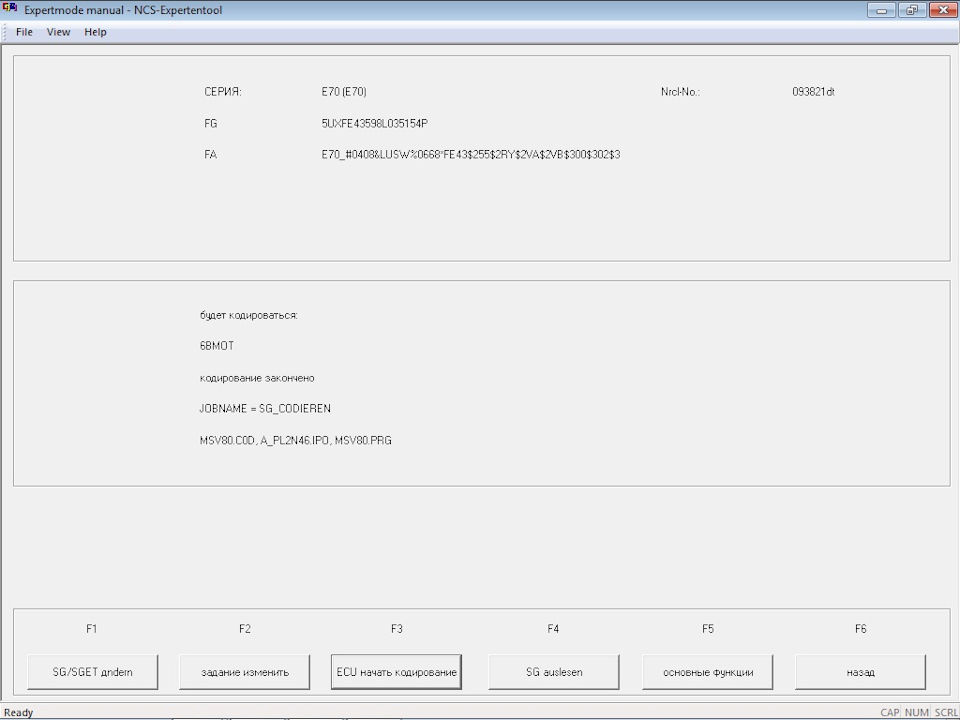
Task: Click JOBNAME = SG_CODIEREN line
Action: (265, 408)
